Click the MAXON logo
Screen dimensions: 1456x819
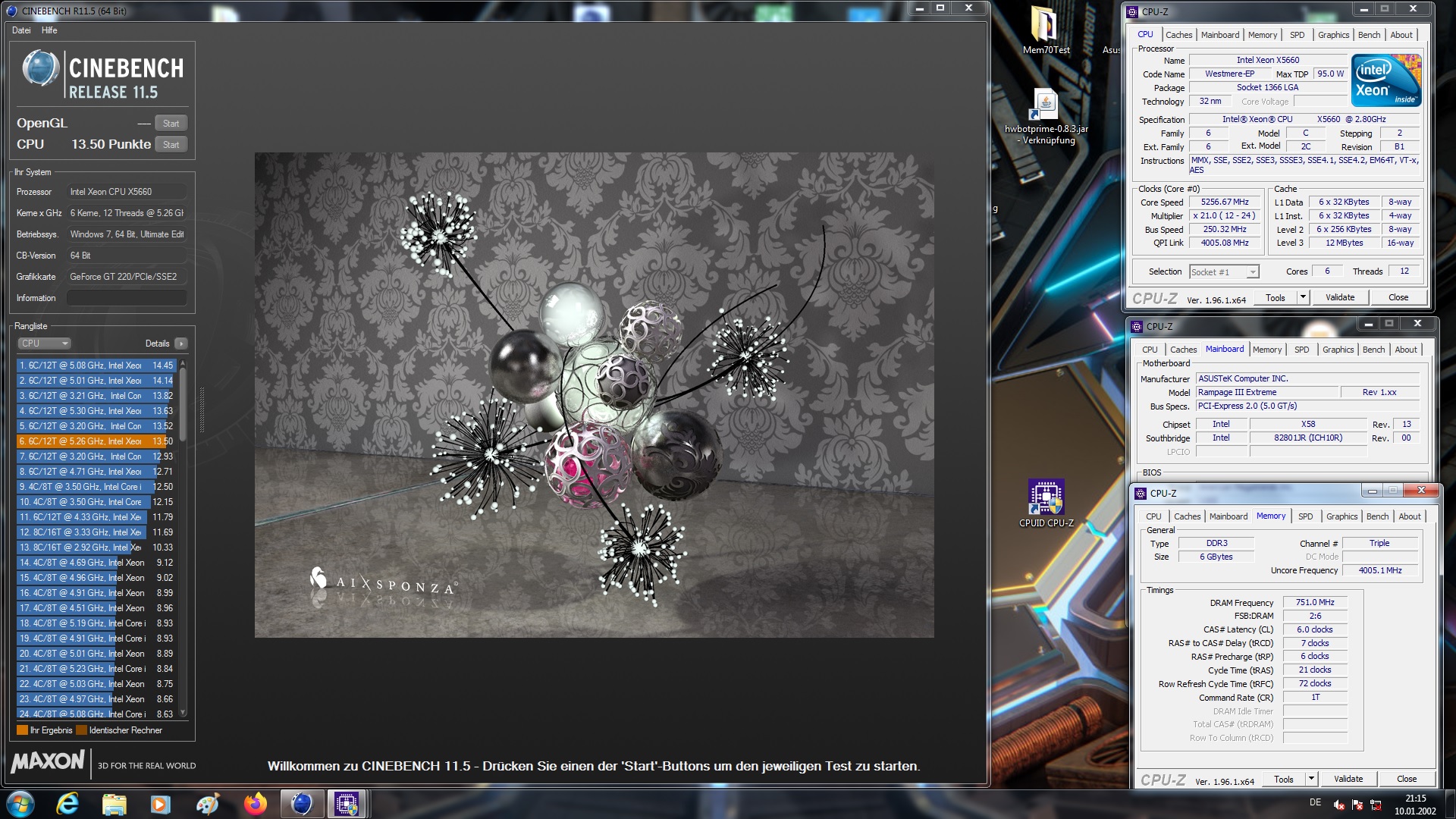coord(48,761)
